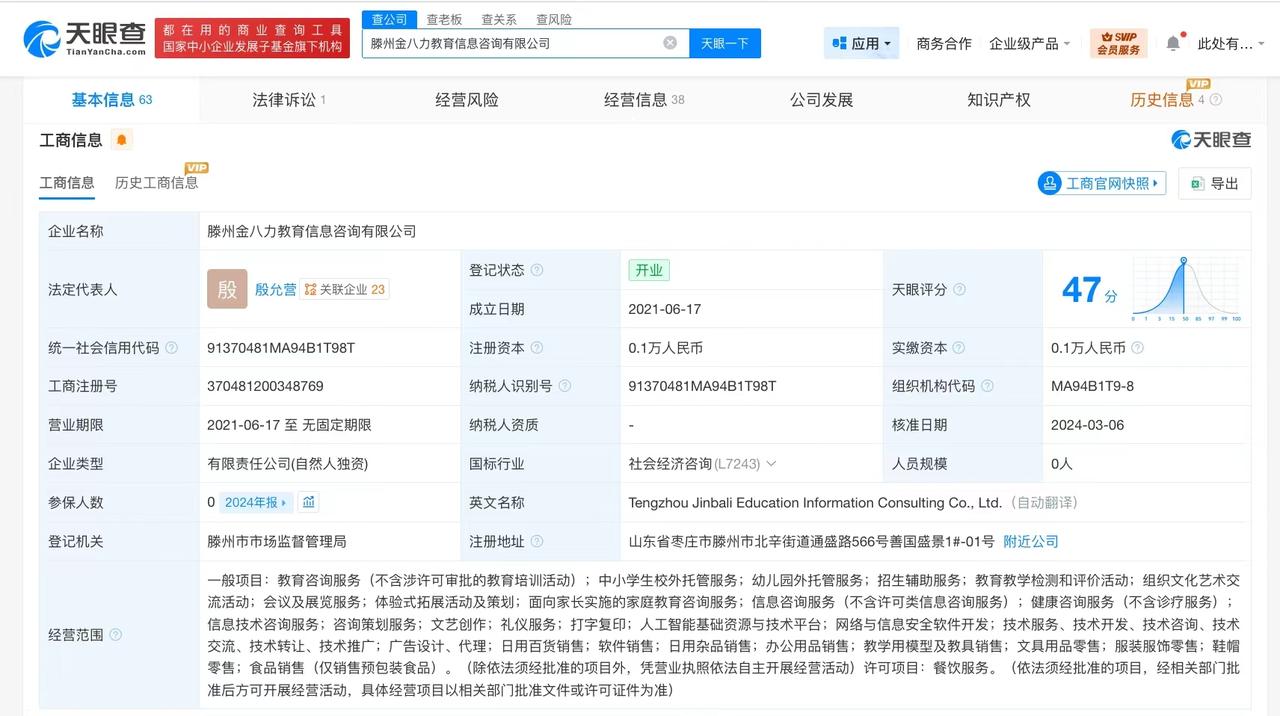Click the help icon next to 统一社会信用代码
Image resolution: width=1280 pixels, height=716 pixels.
(171, 348)
